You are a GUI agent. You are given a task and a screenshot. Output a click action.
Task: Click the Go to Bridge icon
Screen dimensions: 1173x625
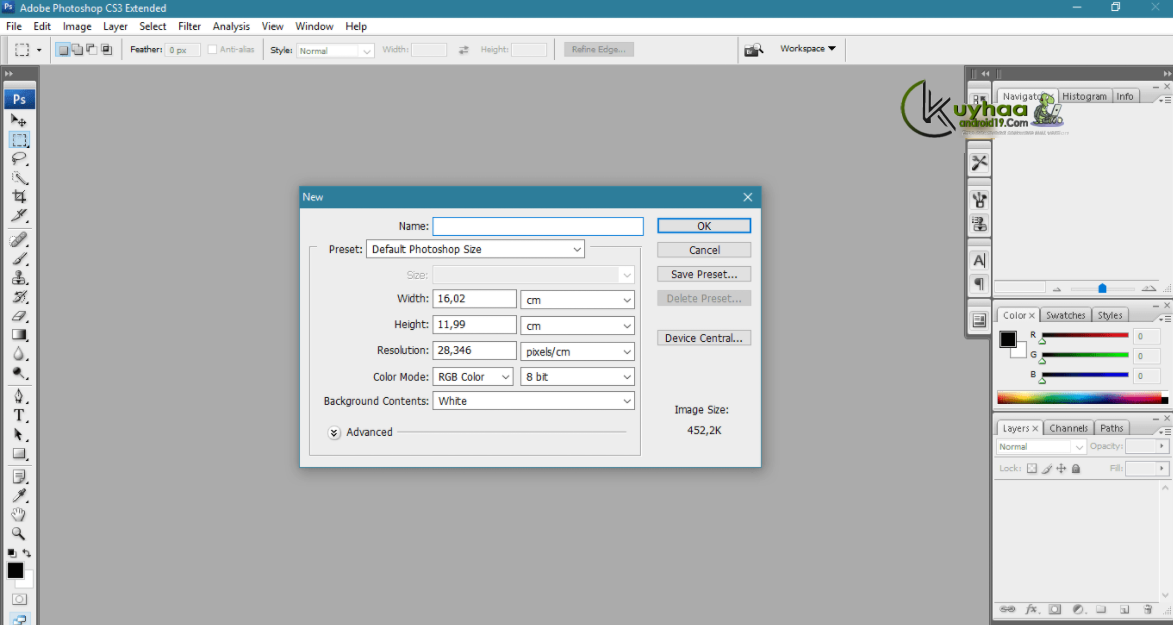[x=753, y=49]
